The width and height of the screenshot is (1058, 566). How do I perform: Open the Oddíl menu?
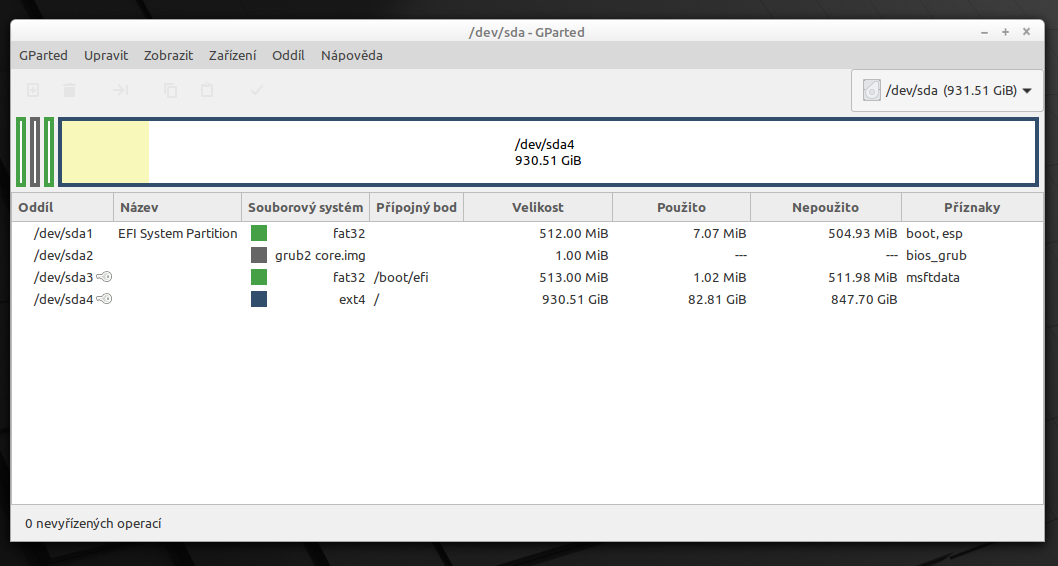tap(288, 55)
